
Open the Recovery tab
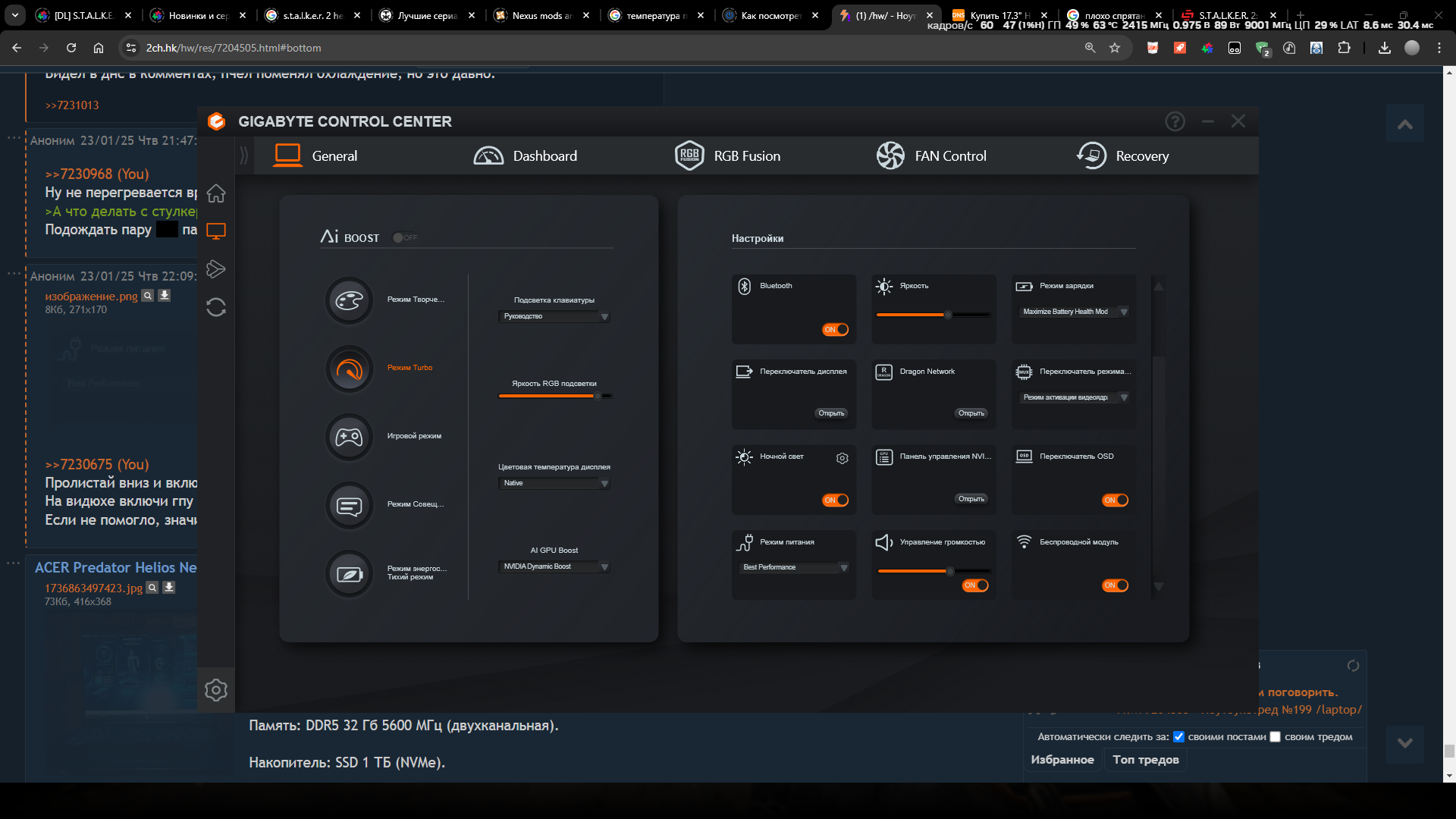click(x=1123, y=155)
